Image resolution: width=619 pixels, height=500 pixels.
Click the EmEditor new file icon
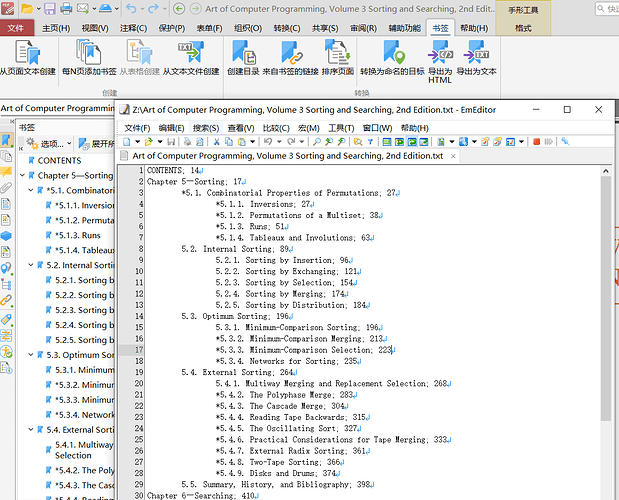click(127, 142)
